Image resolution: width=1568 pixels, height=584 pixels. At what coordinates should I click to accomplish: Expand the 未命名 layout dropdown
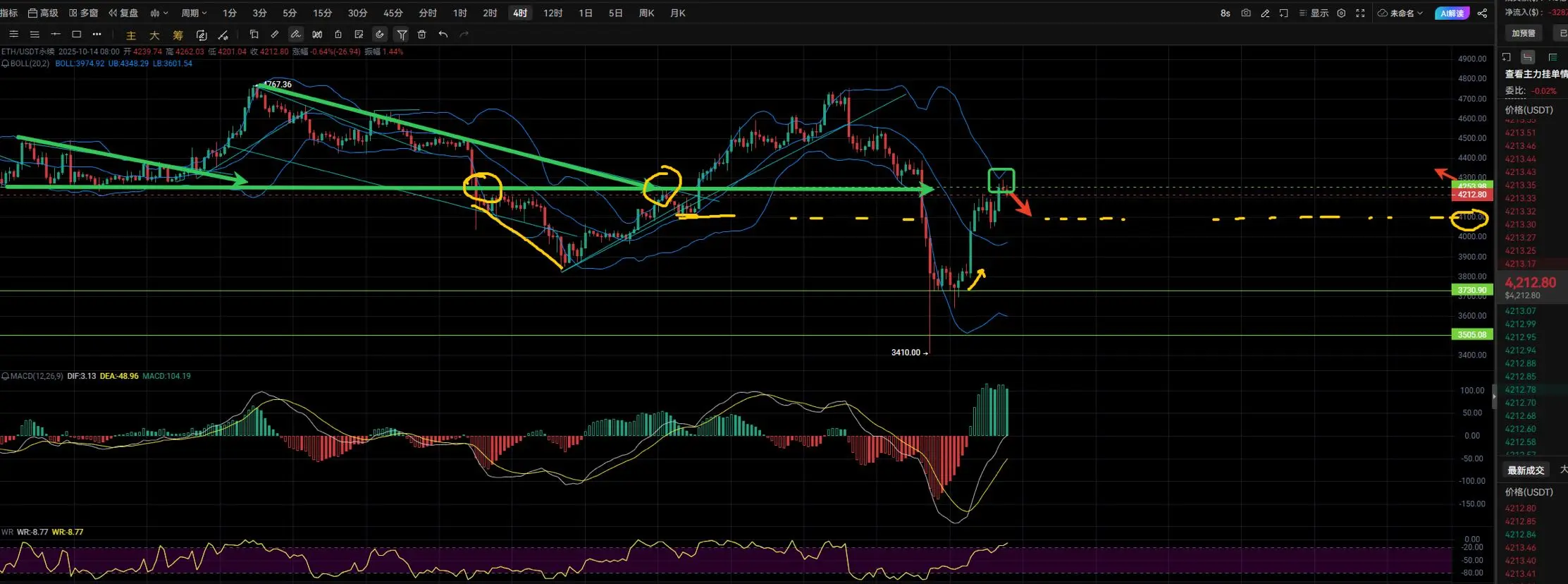pos(1401,13)
